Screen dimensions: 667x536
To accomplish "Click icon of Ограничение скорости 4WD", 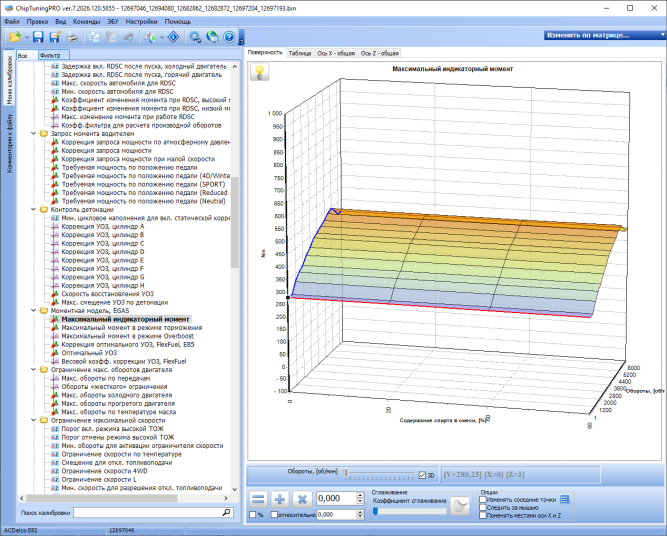I will click(54, 471).
